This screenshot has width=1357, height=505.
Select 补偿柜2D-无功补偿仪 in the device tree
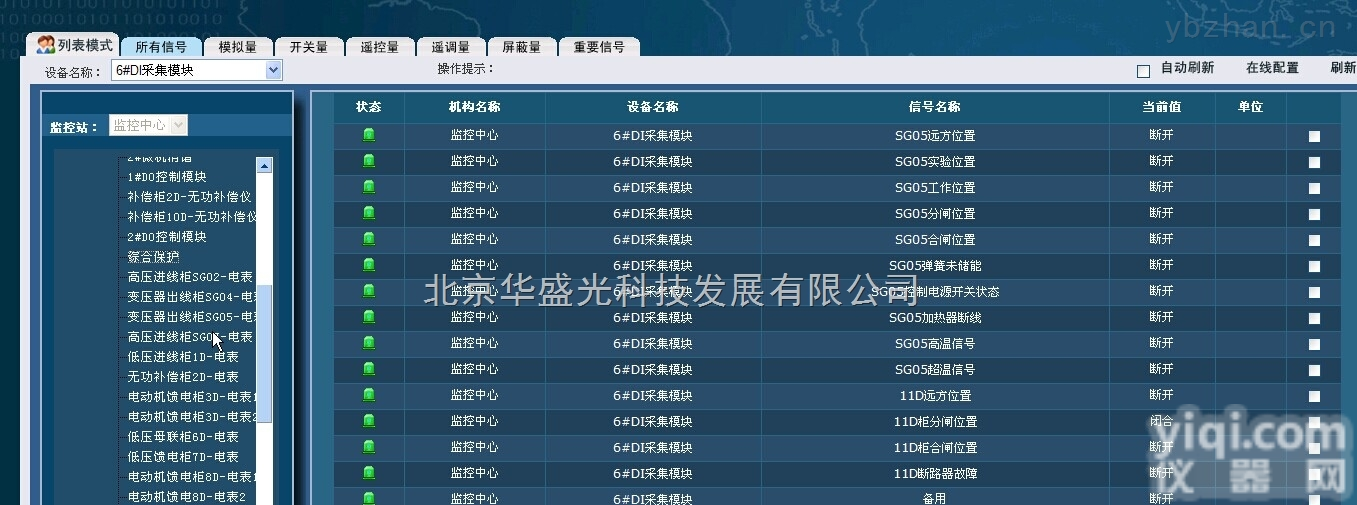point(189,197)
